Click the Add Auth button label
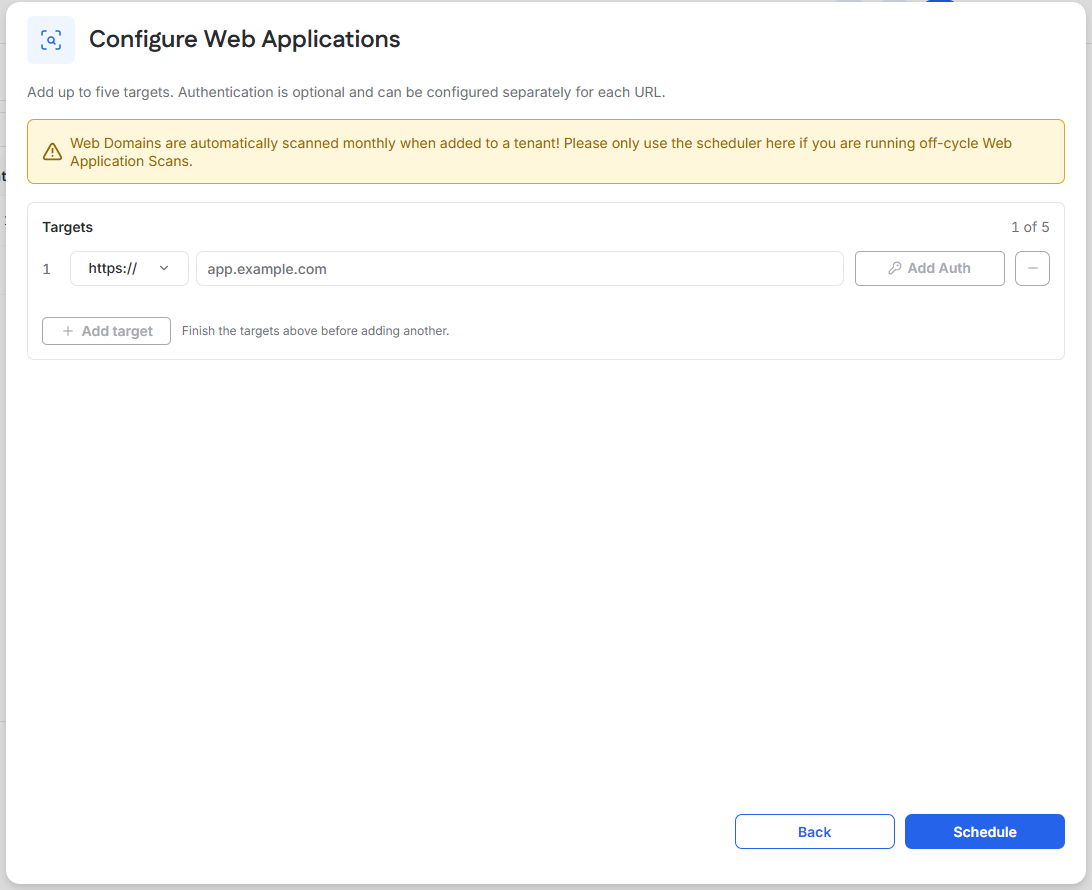Viewport: 1092px width, 890px height. [x=939, y=268]
